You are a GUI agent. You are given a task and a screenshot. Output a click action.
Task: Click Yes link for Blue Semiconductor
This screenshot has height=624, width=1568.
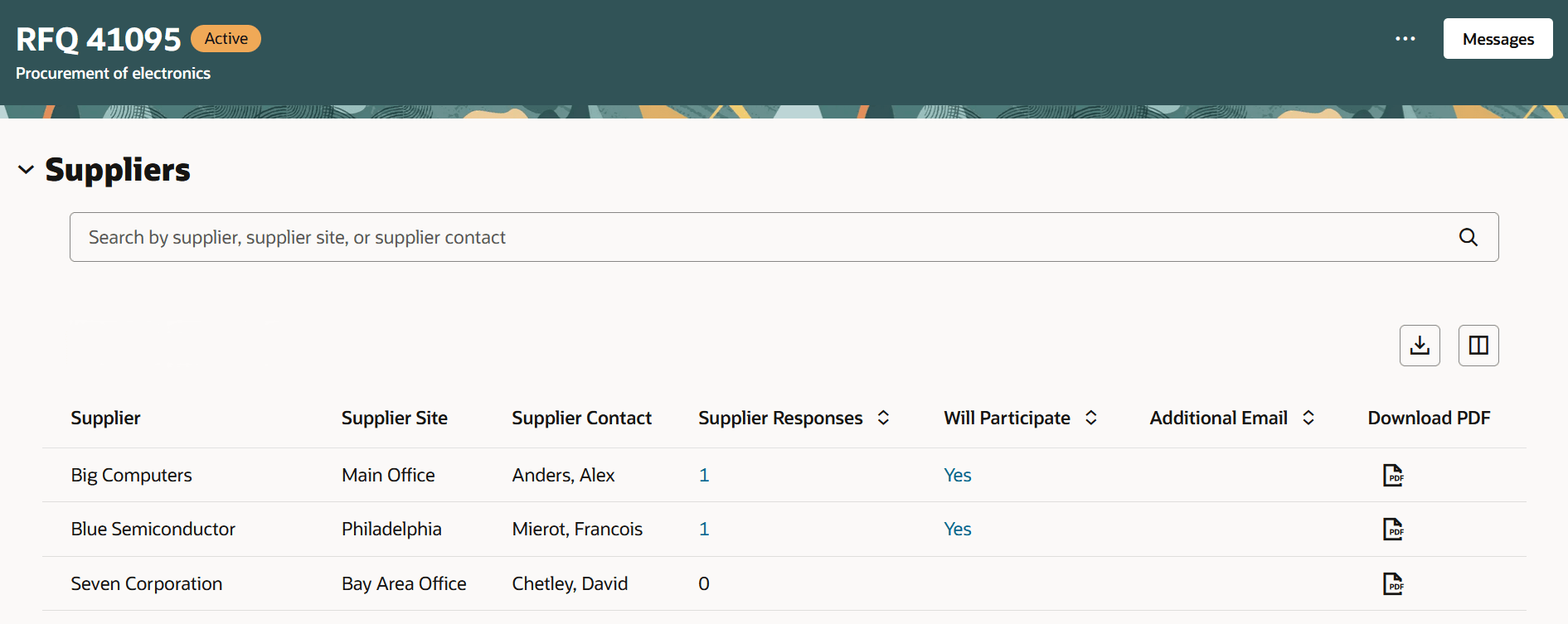957,529
